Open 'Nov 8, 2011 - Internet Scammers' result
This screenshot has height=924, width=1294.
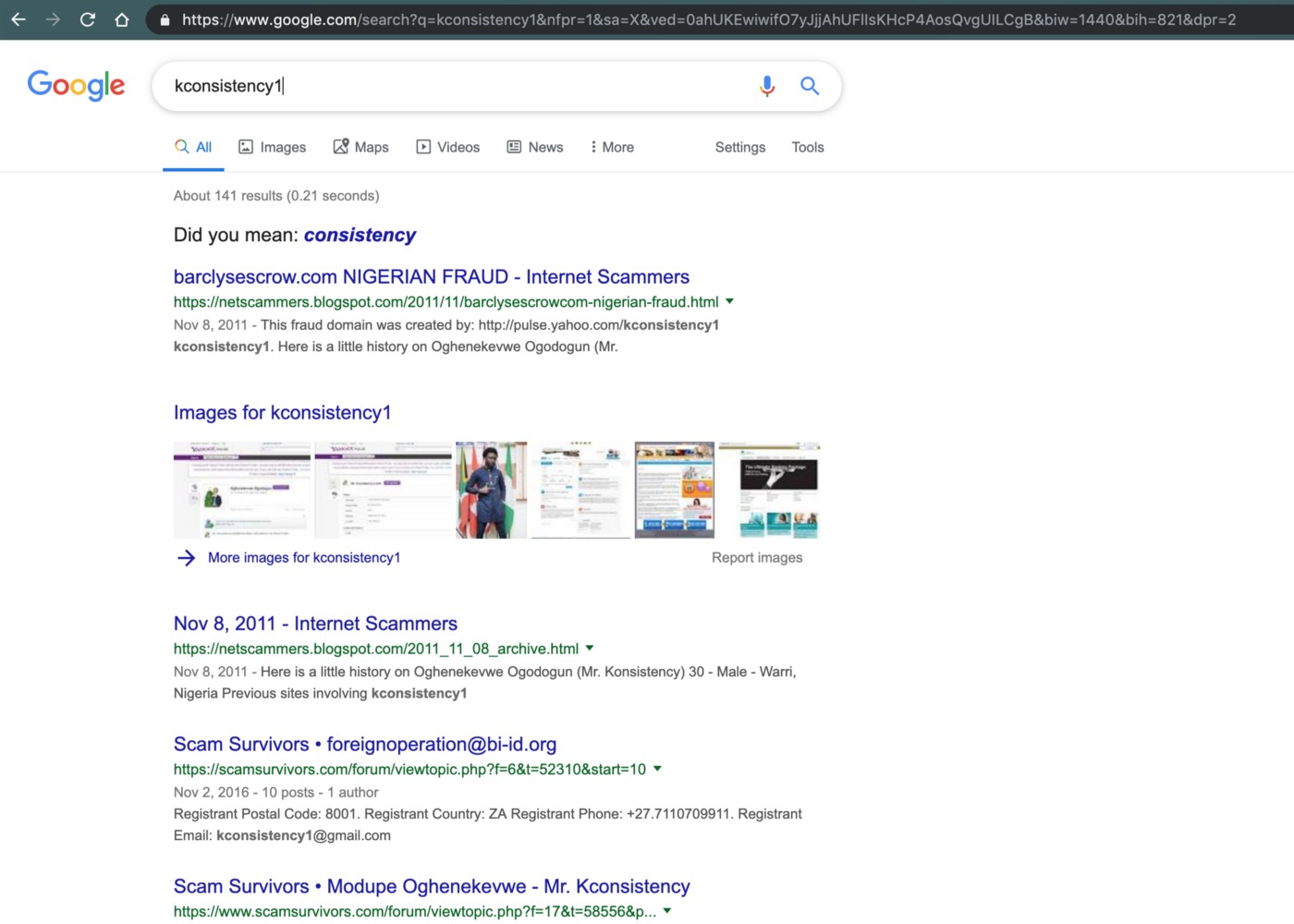315,624
